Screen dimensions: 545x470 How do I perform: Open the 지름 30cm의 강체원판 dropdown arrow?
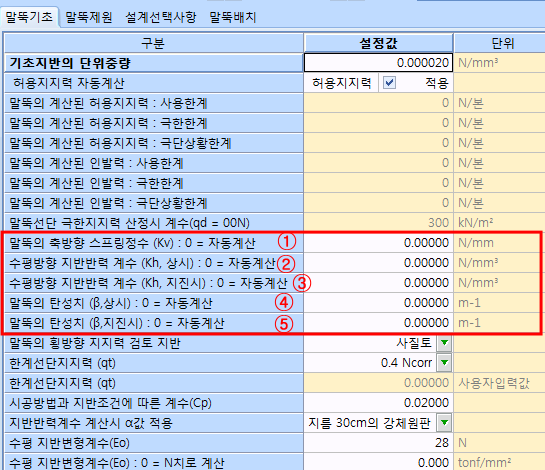(444, 423)
